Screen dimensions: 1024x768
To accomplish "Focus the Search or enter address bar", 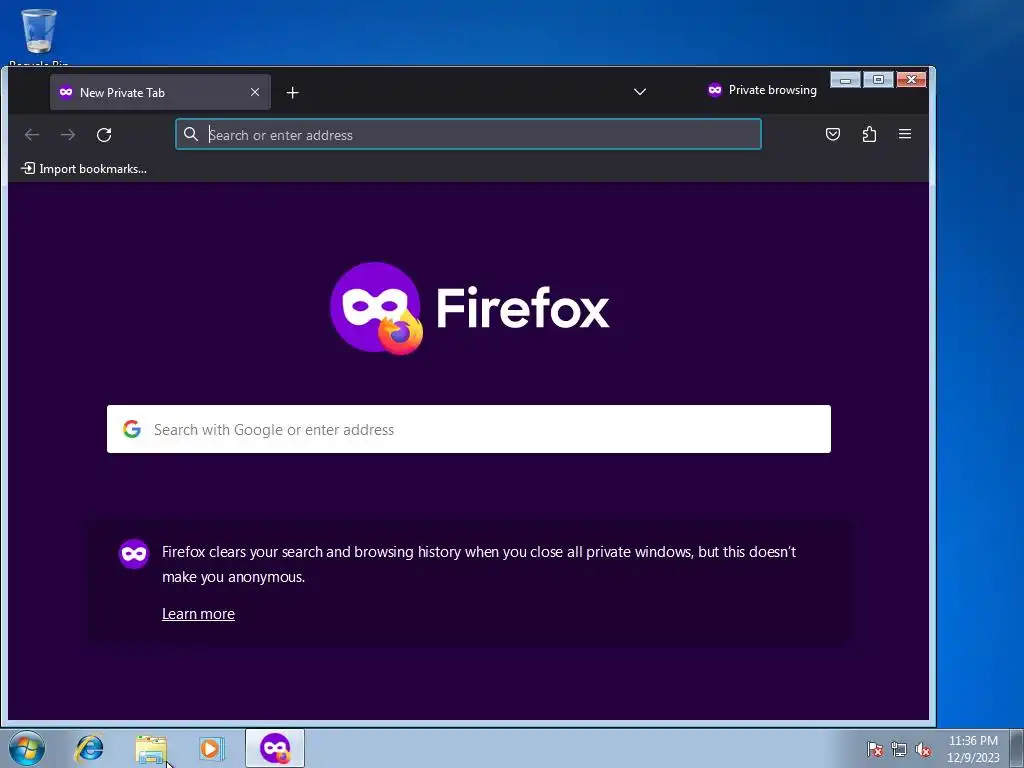I will tap(468, 135).
